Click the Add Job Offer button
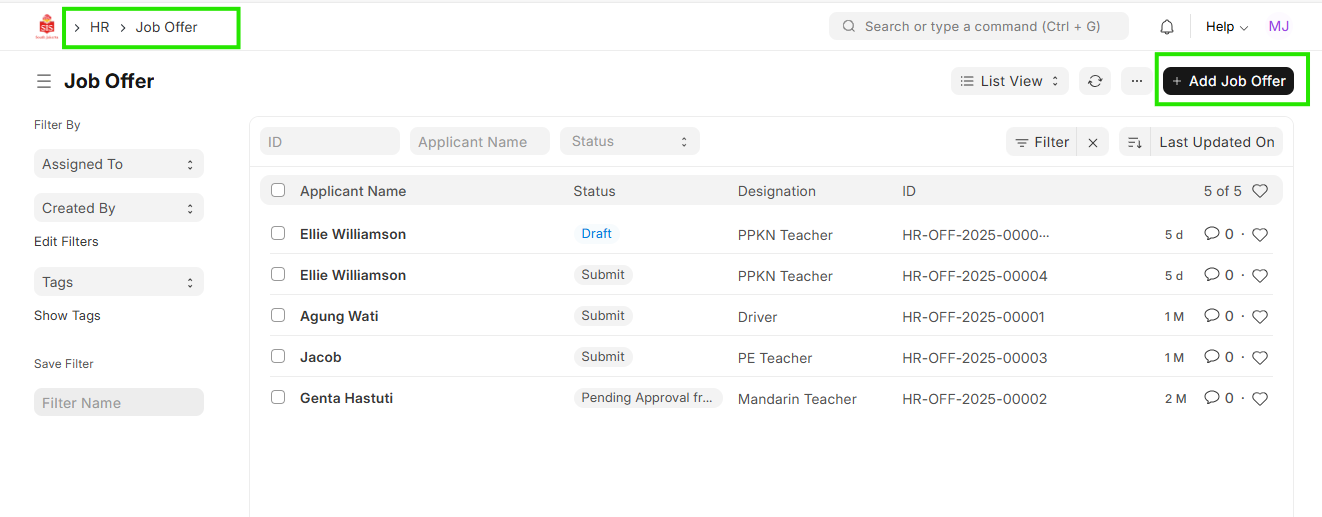This screenshot has width=1322, height=517. [1228, 81]
